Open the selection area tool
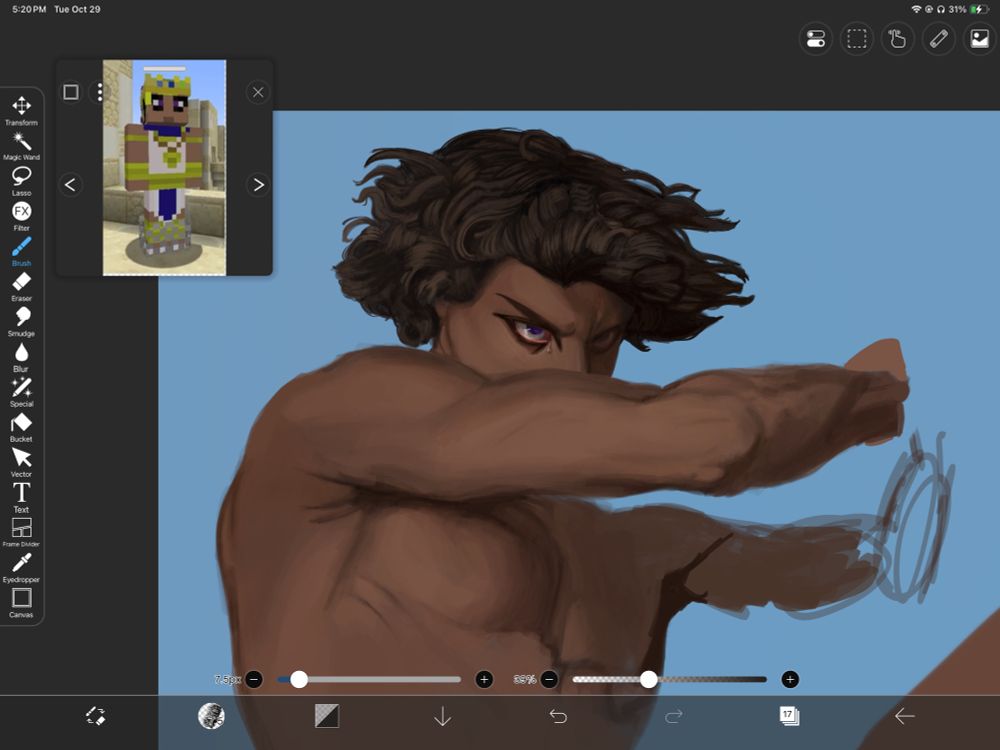 pos(857,39)
